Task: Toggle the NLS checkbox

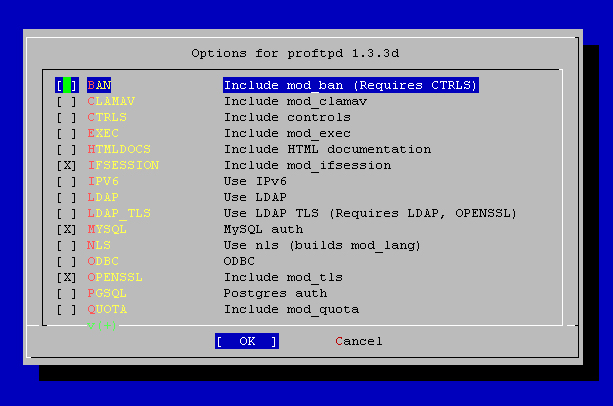Action: (x=67, y=246)
